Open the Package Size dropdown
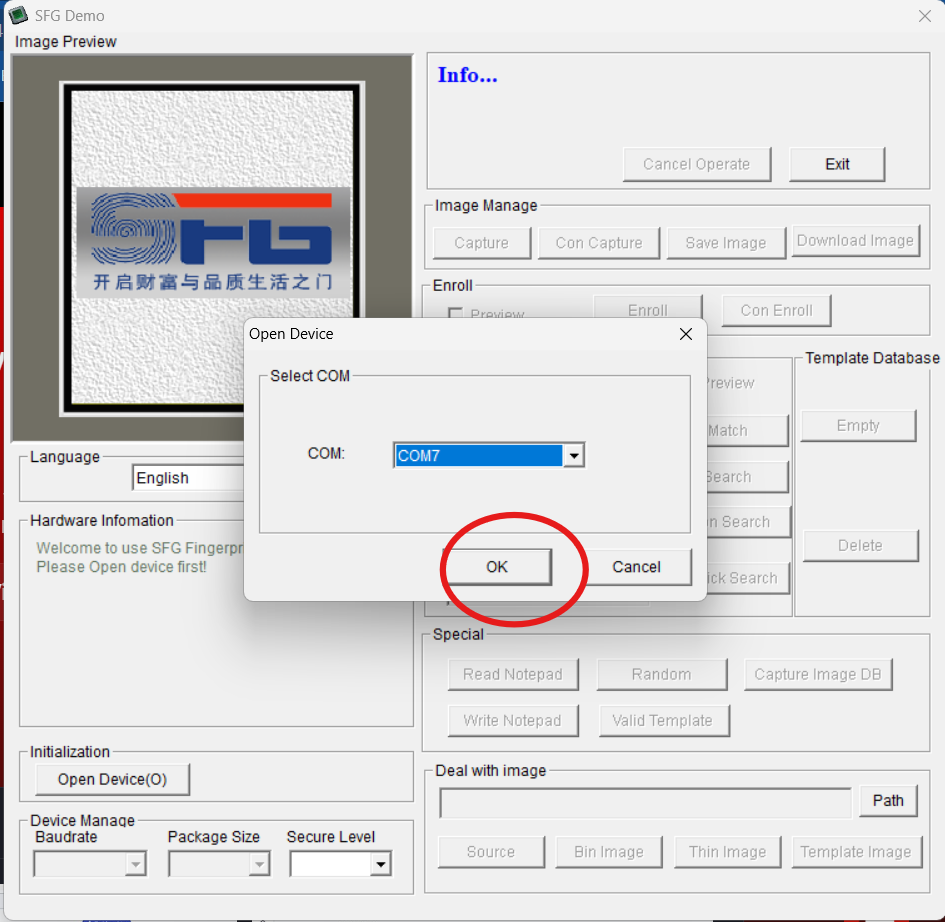 [x=219, y=864]
